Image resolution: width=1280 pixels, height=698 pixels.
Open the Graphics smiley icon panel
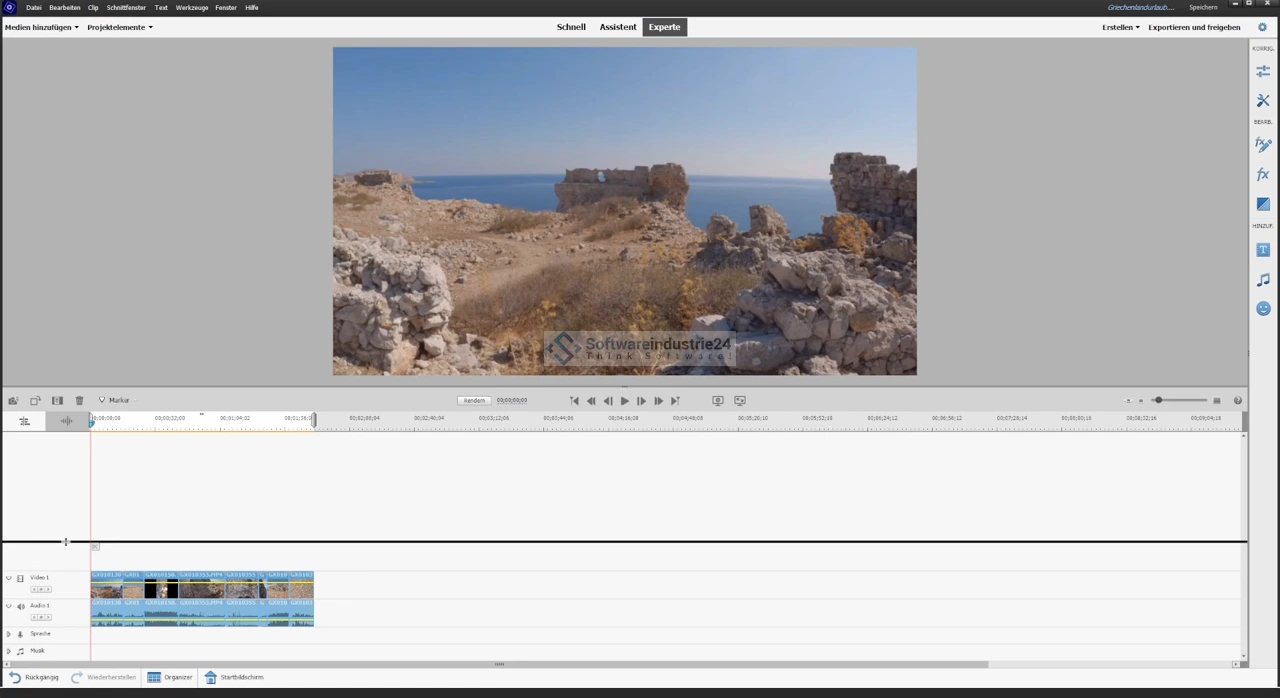click(1263, 309)
